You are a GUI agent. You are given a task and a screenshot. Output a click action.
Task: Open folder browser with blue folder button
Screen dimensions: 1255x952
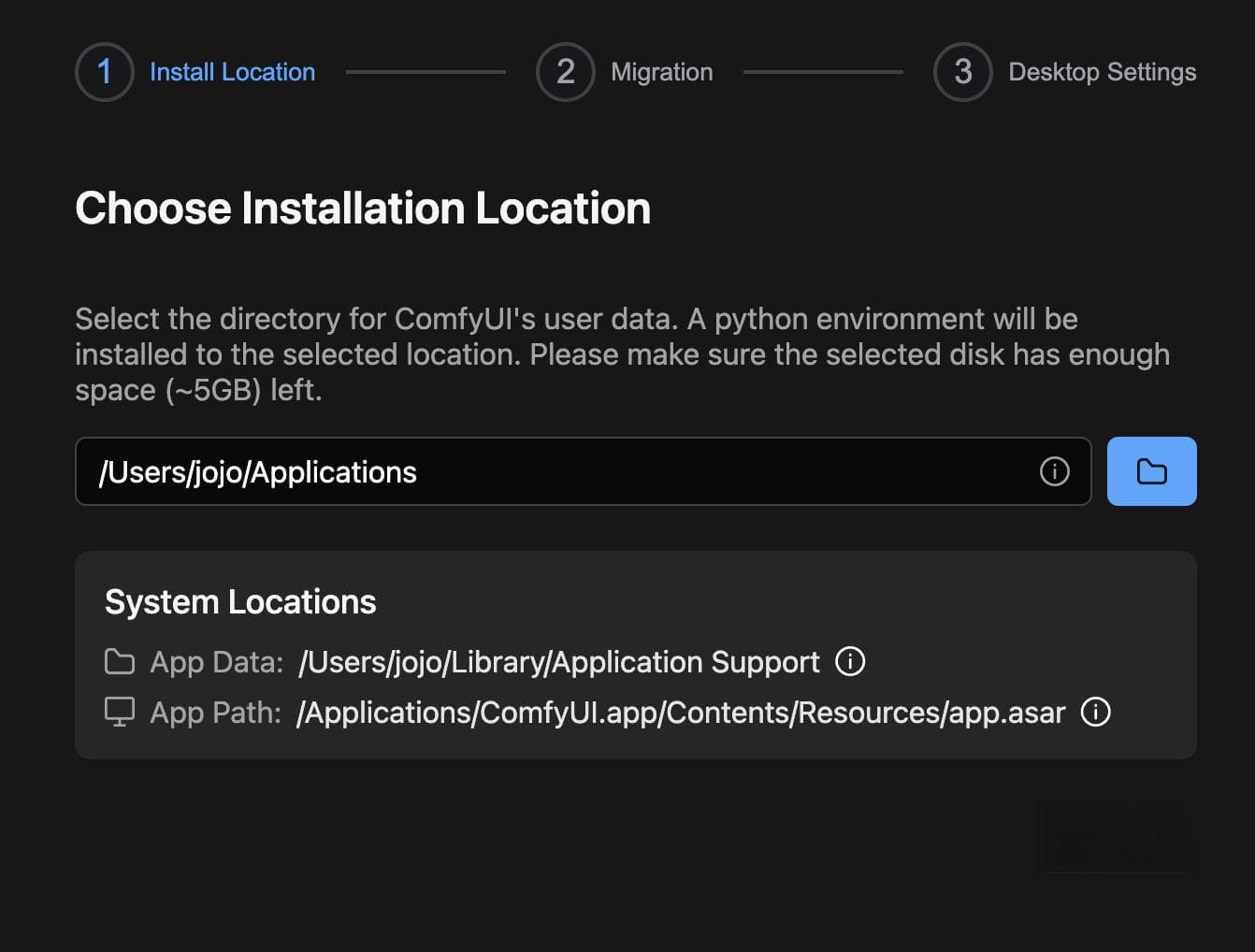click(1151, 471)
